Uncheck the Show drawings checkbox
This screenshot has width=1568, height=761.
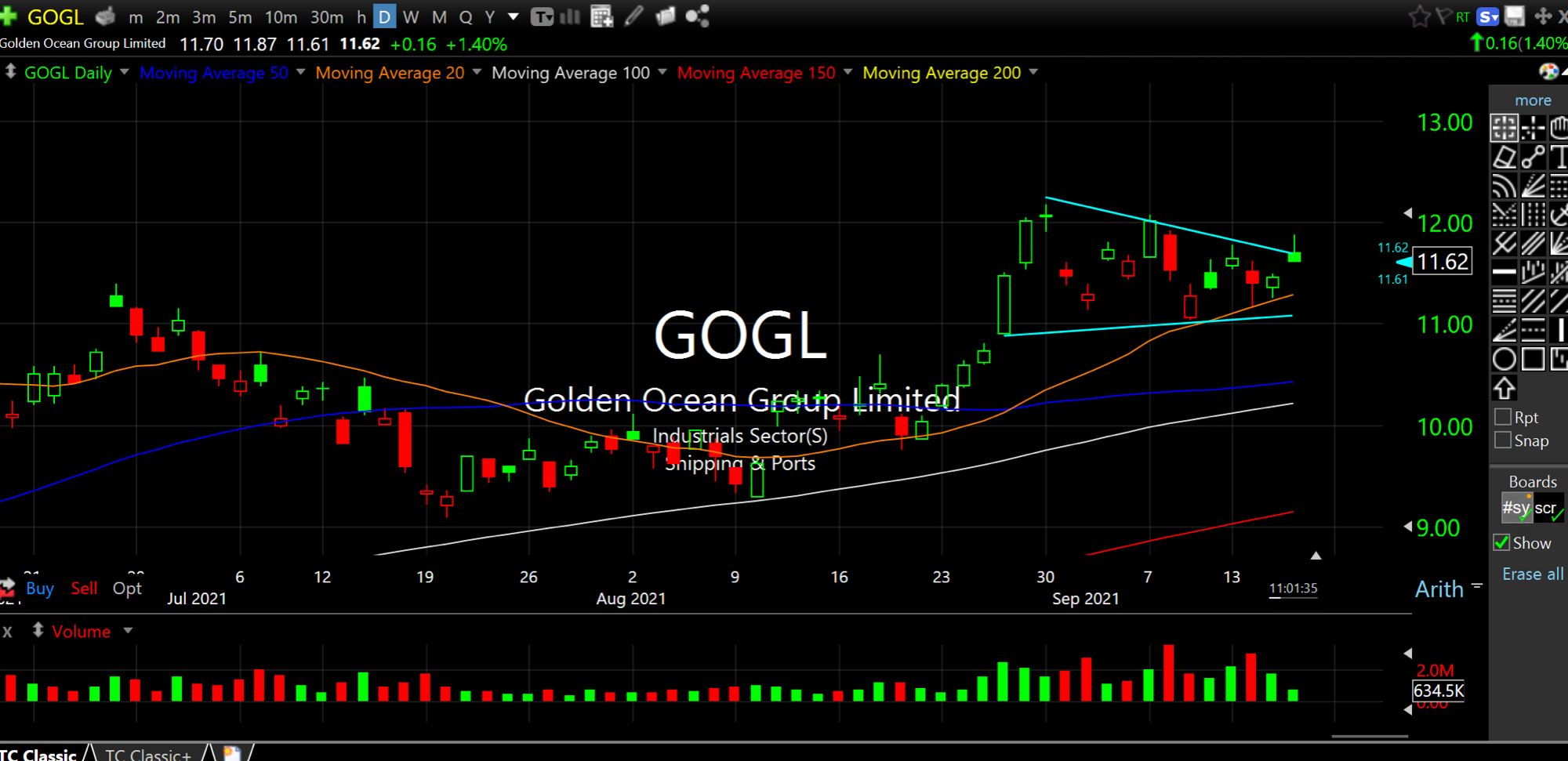[x=1502, y=542]
